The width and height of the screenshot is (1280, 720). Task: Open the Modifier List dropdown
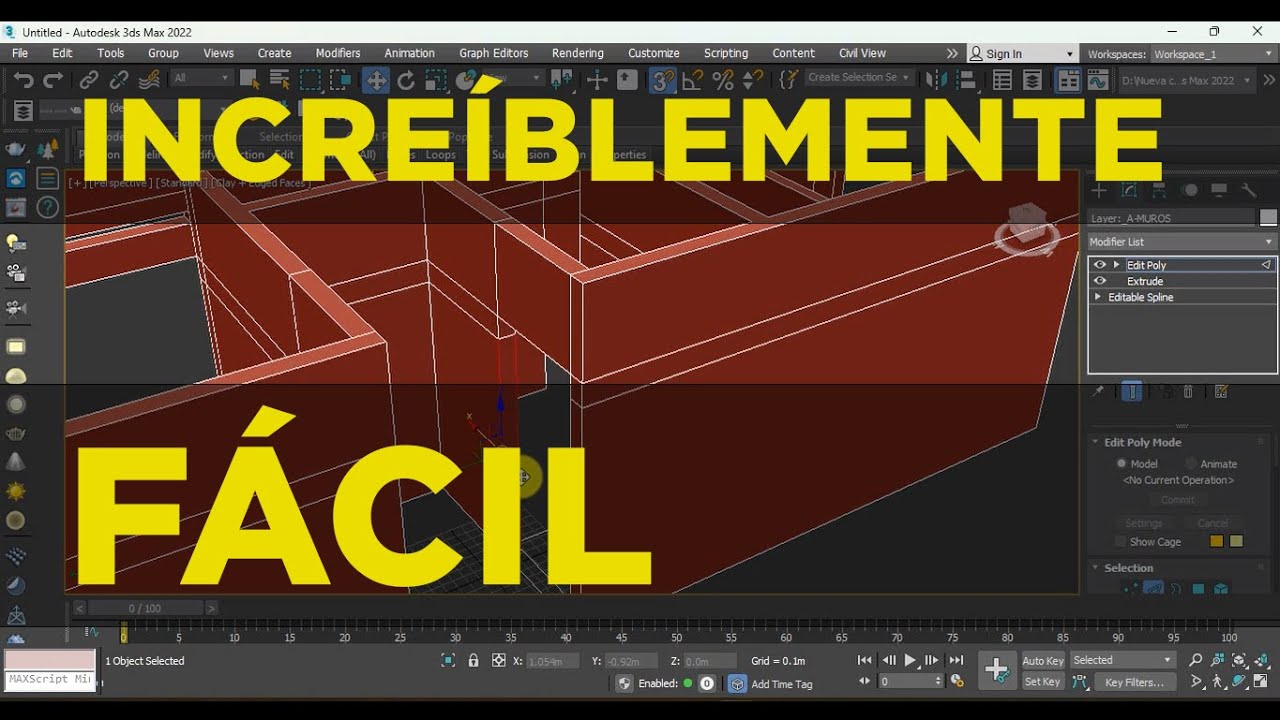pos(1182,242)
